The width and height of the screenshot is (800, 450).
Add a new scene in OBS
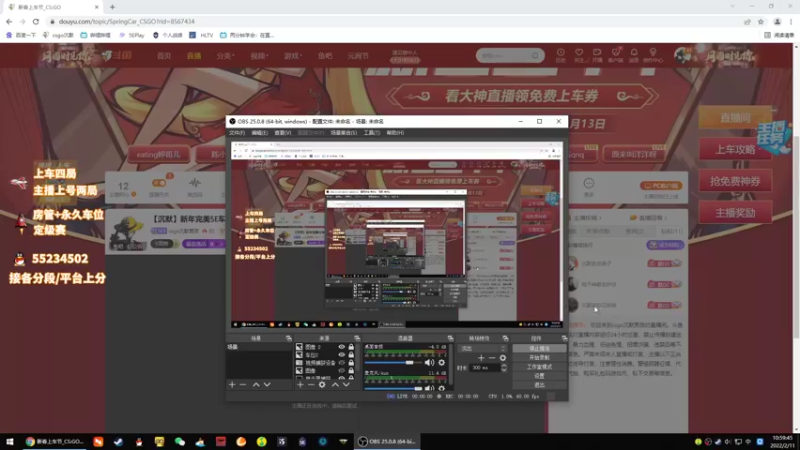click(232, 385)
